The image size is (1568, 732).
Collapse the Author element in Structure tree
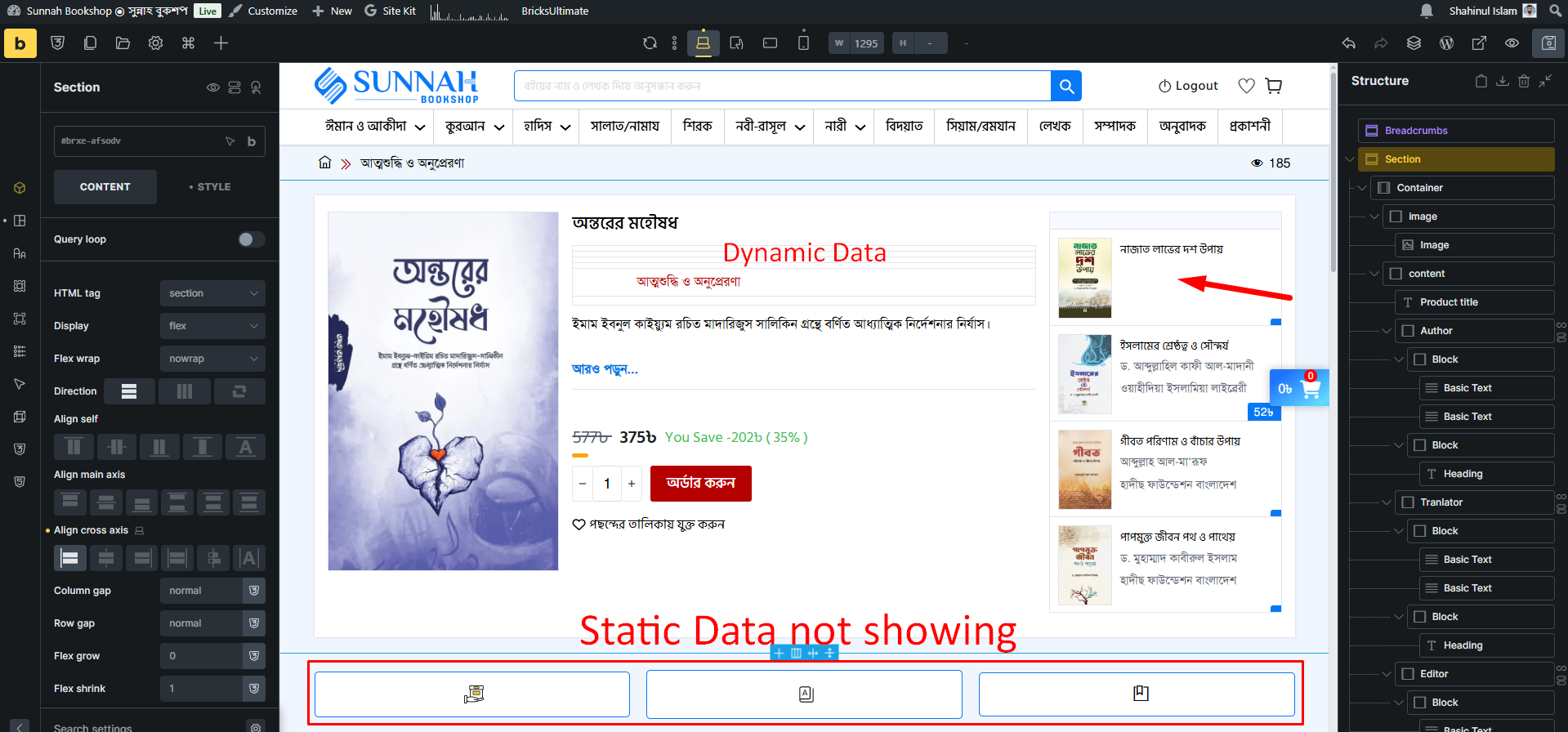[1387, 331]
